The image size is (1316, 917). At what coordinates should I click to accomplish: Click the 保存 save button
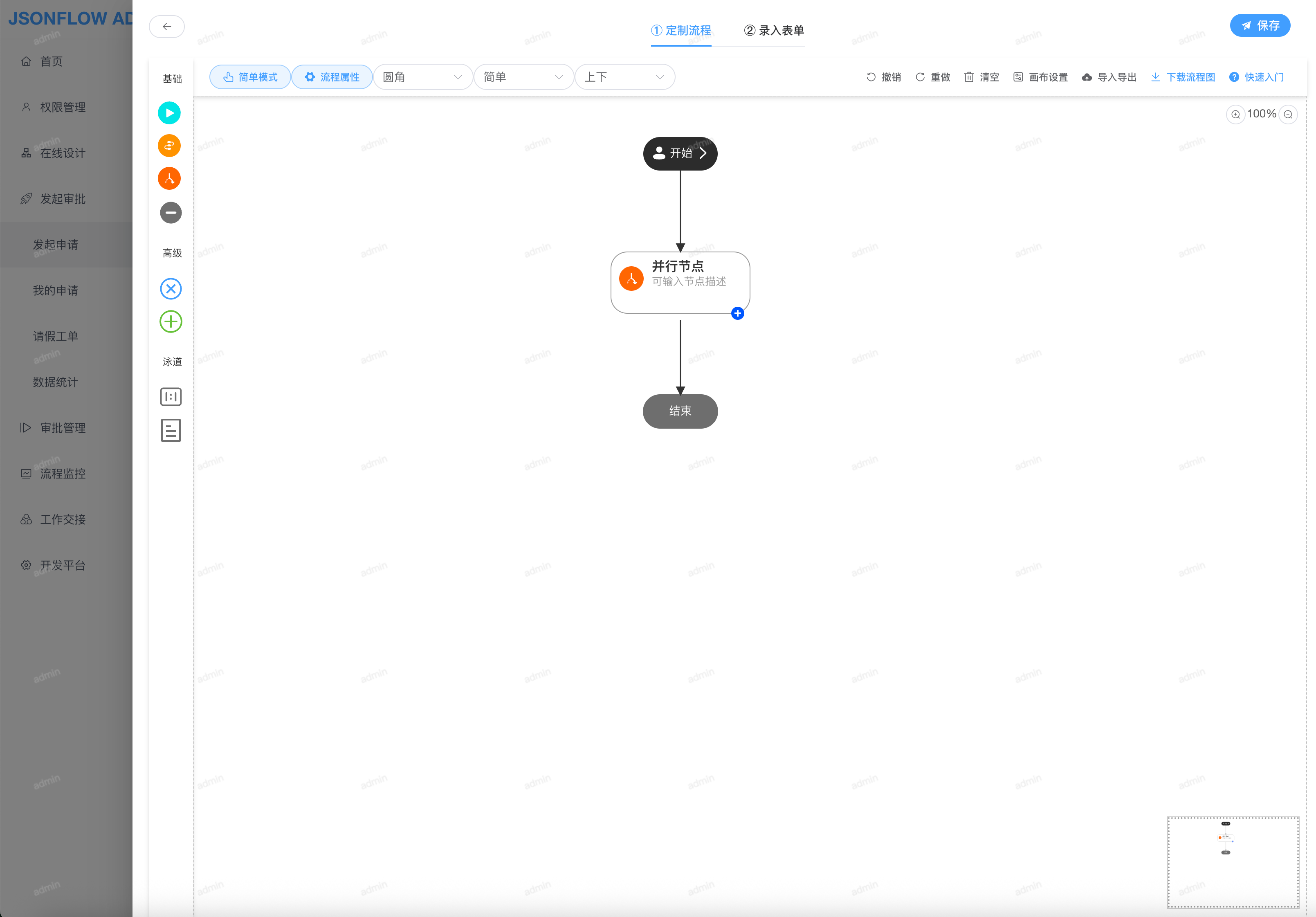tap(1260, 26)
